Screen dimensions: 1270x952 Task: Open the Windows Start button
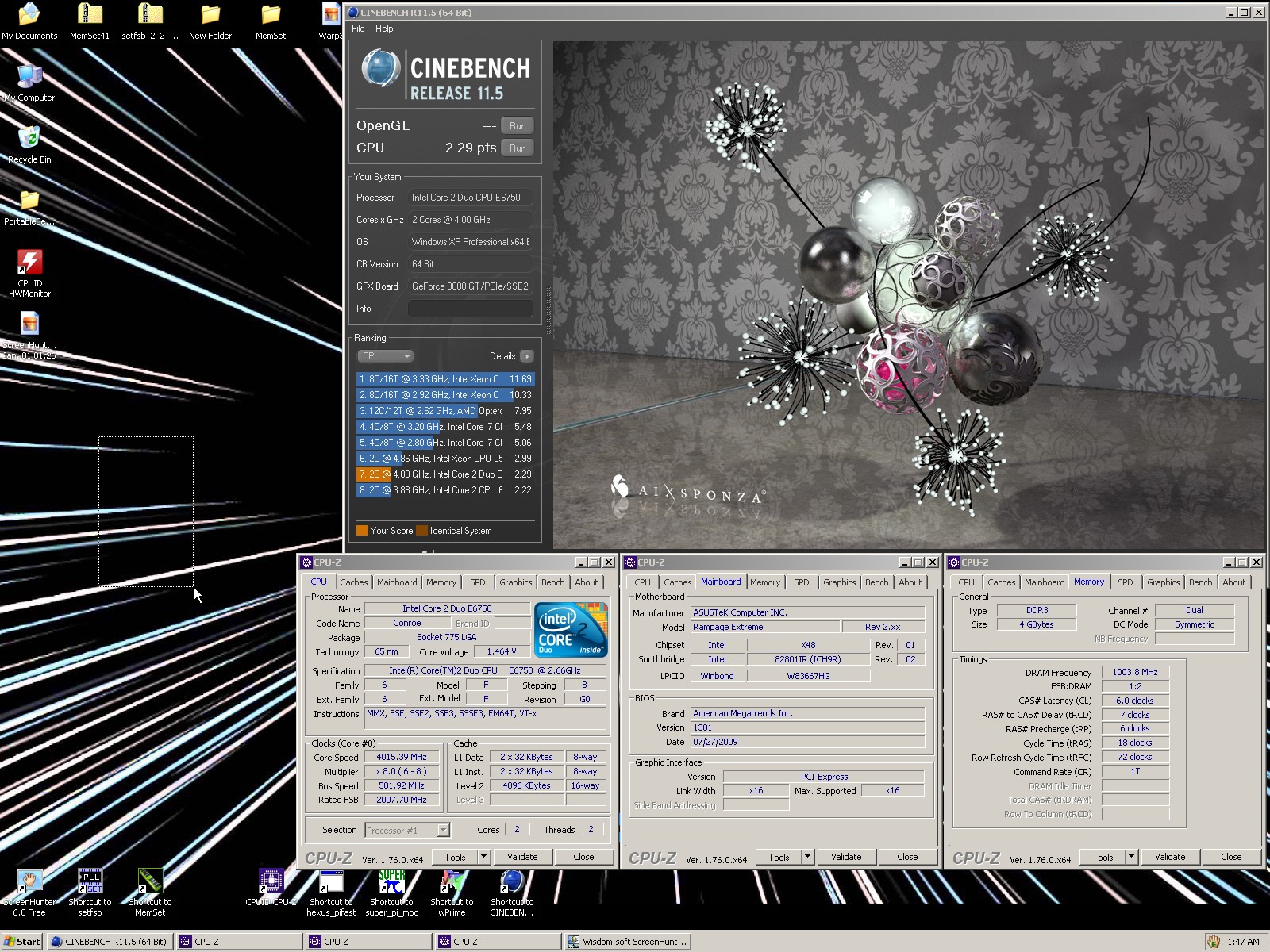click(22, 942)
